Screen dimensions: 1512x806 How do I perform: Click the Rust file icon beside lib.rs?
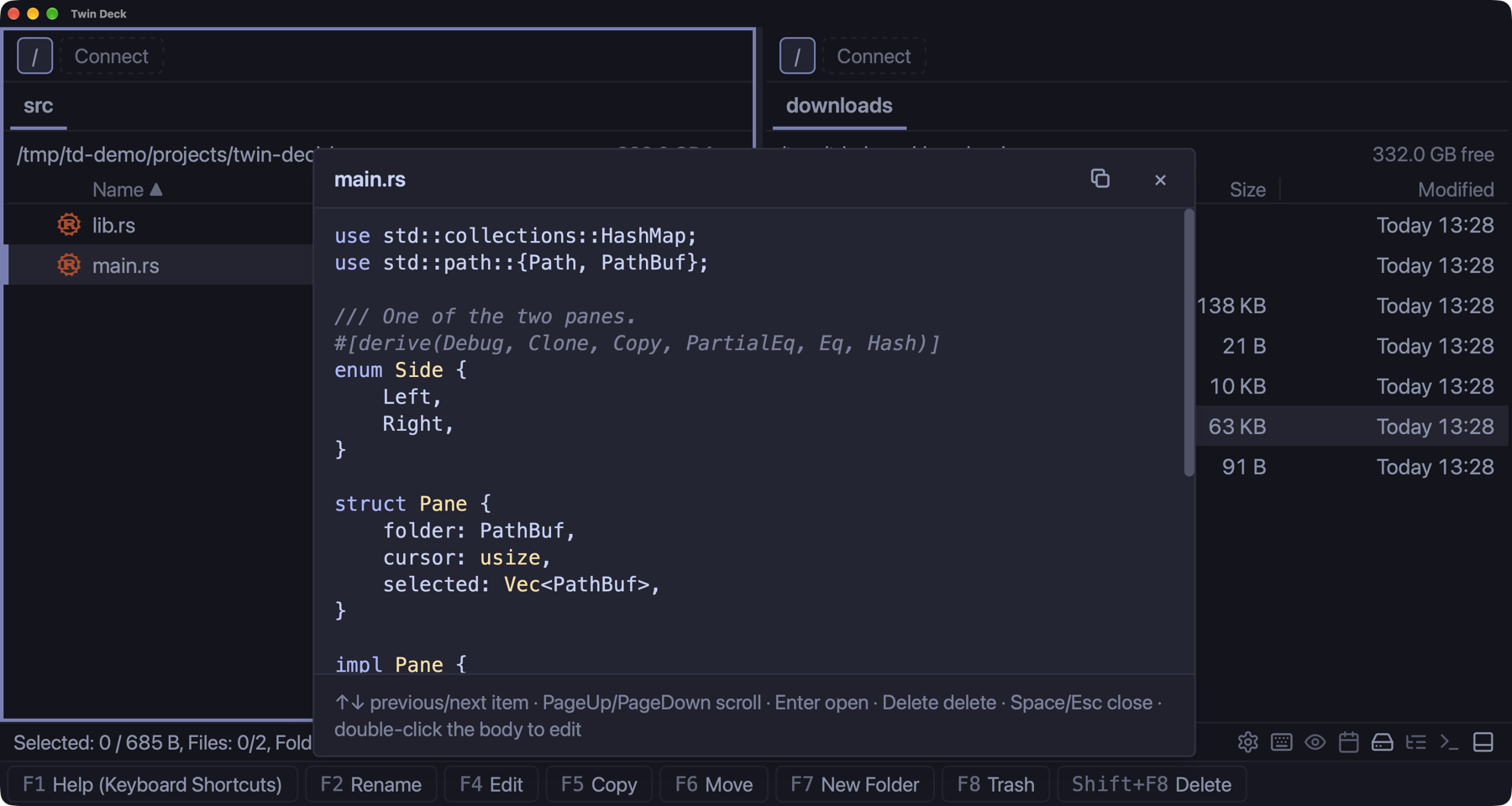coord(69,225)
